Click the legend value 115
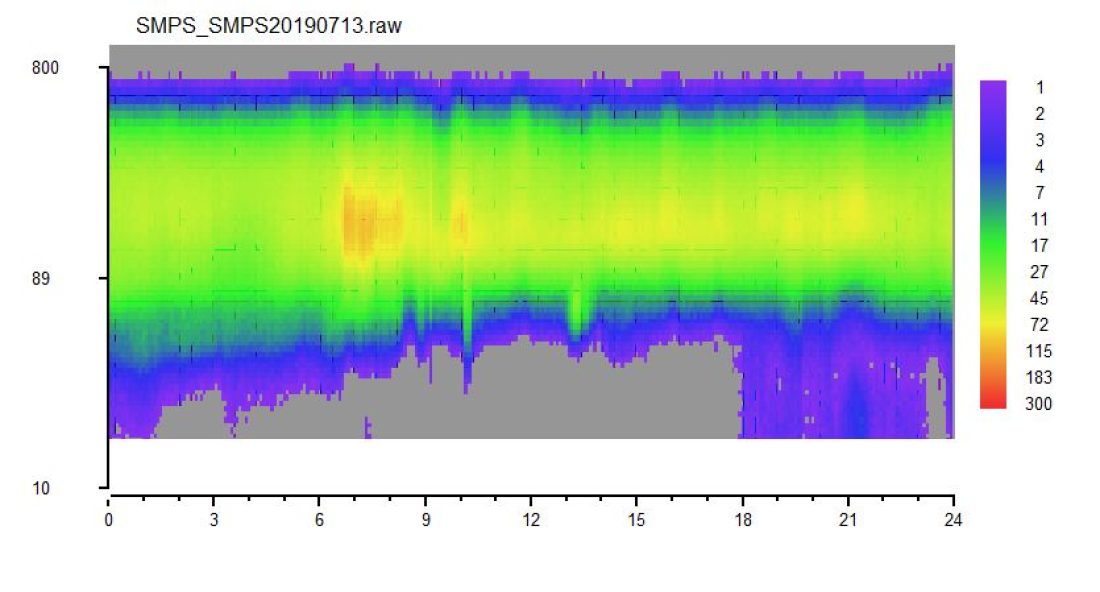The image size is (1100, 592). point(1039,351)
